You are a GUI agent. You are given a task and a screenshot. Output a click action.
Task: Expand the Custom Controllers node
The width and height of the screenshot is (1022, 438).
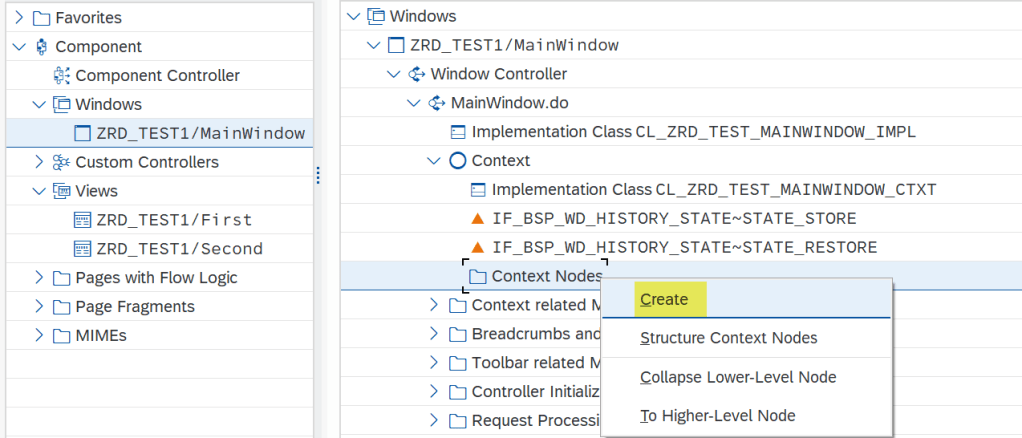coord(39,162)
